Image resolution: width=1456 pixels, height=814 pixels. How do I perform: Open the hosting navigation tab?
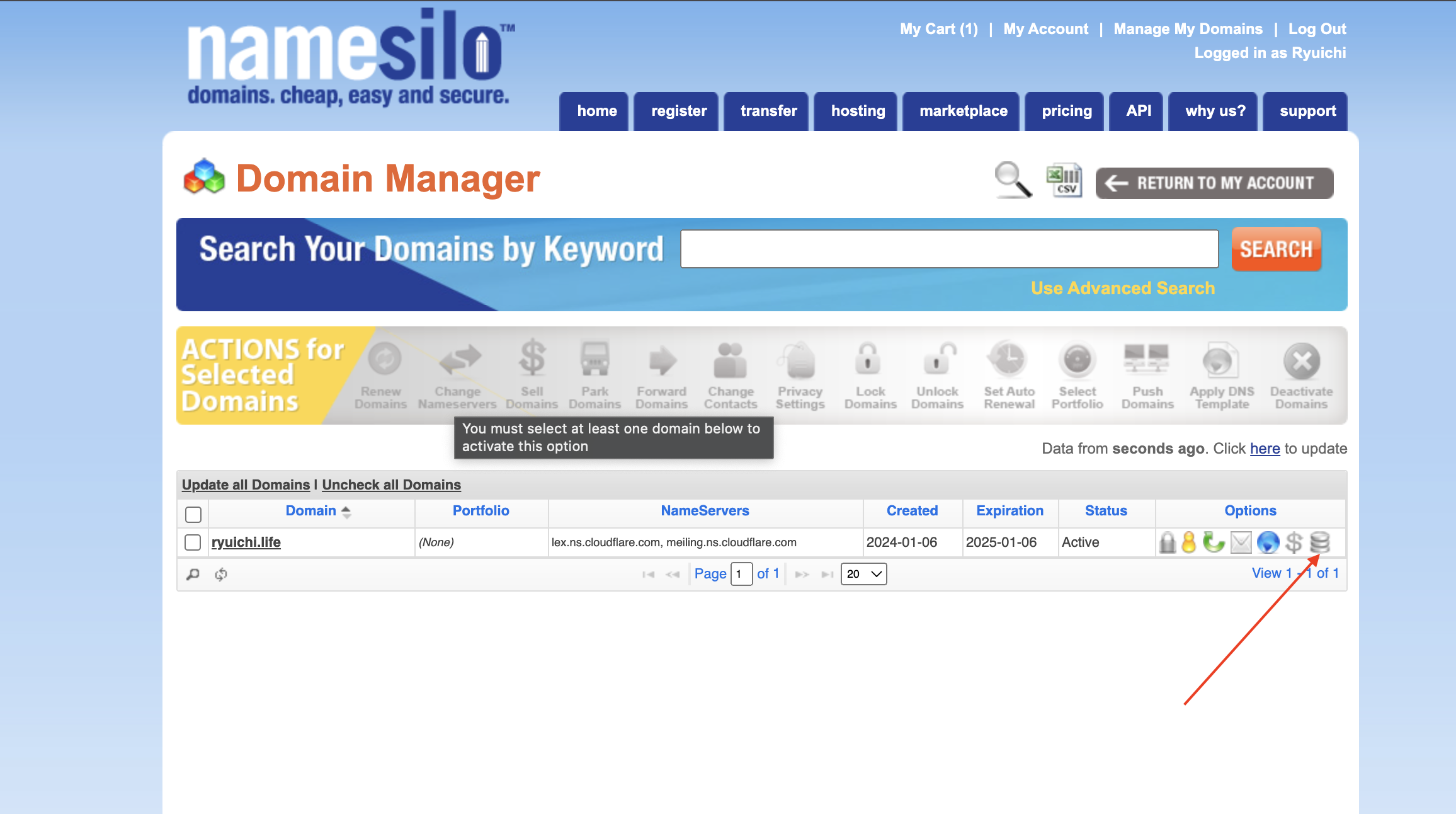point(858,112)
